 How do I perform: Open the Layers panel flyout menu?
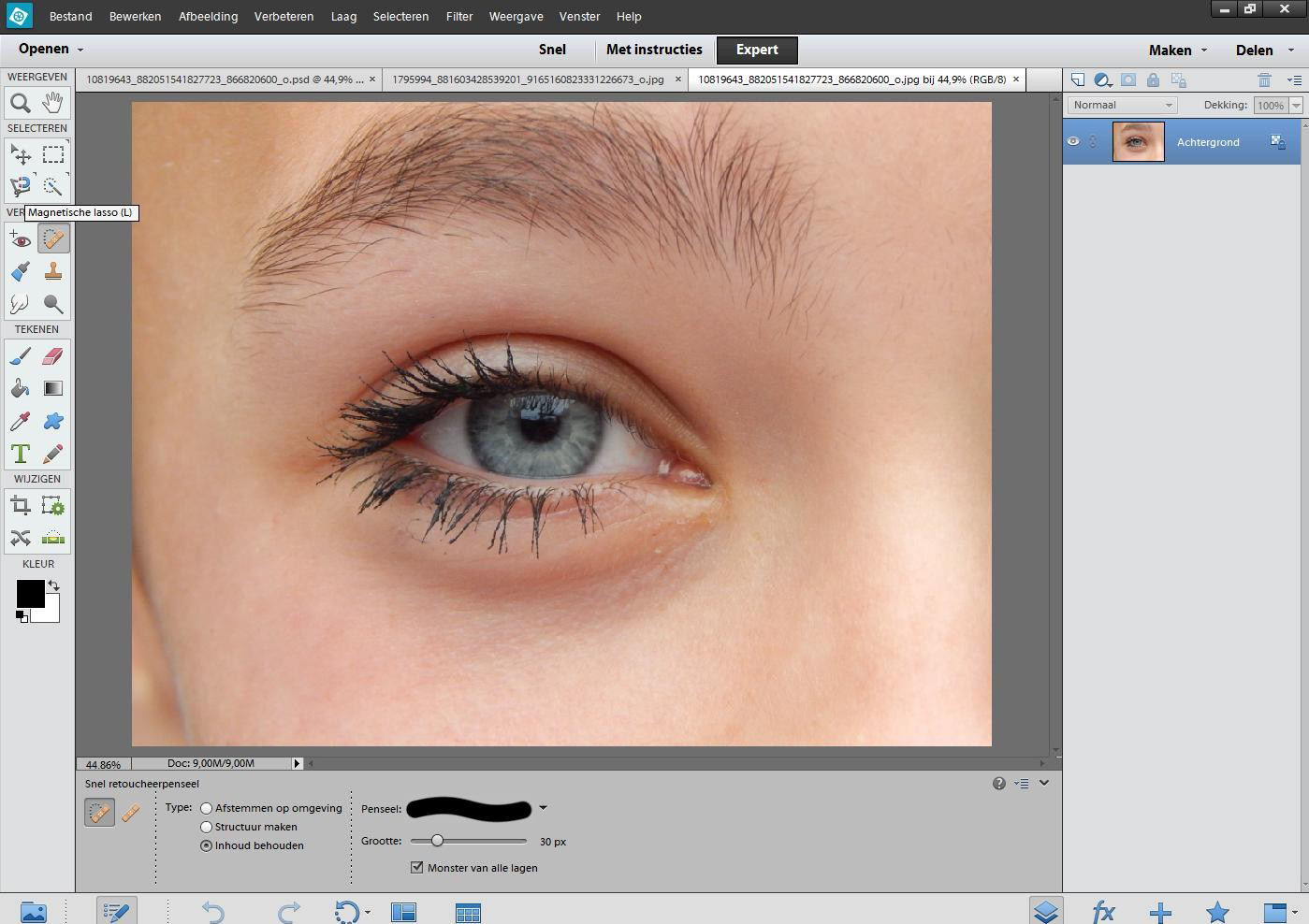pos(1295,80)
